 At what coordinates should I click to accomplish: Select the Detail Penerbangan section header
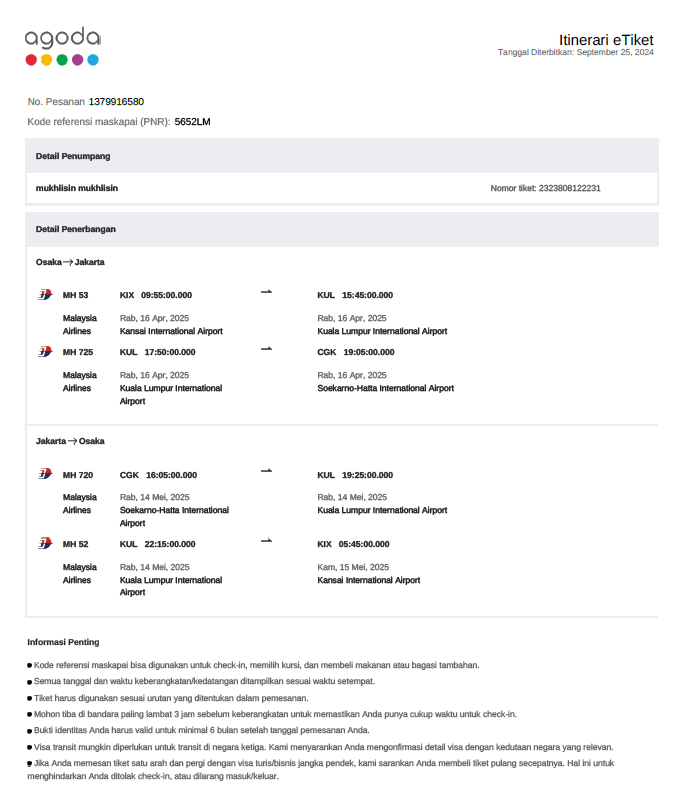[76, 229]
